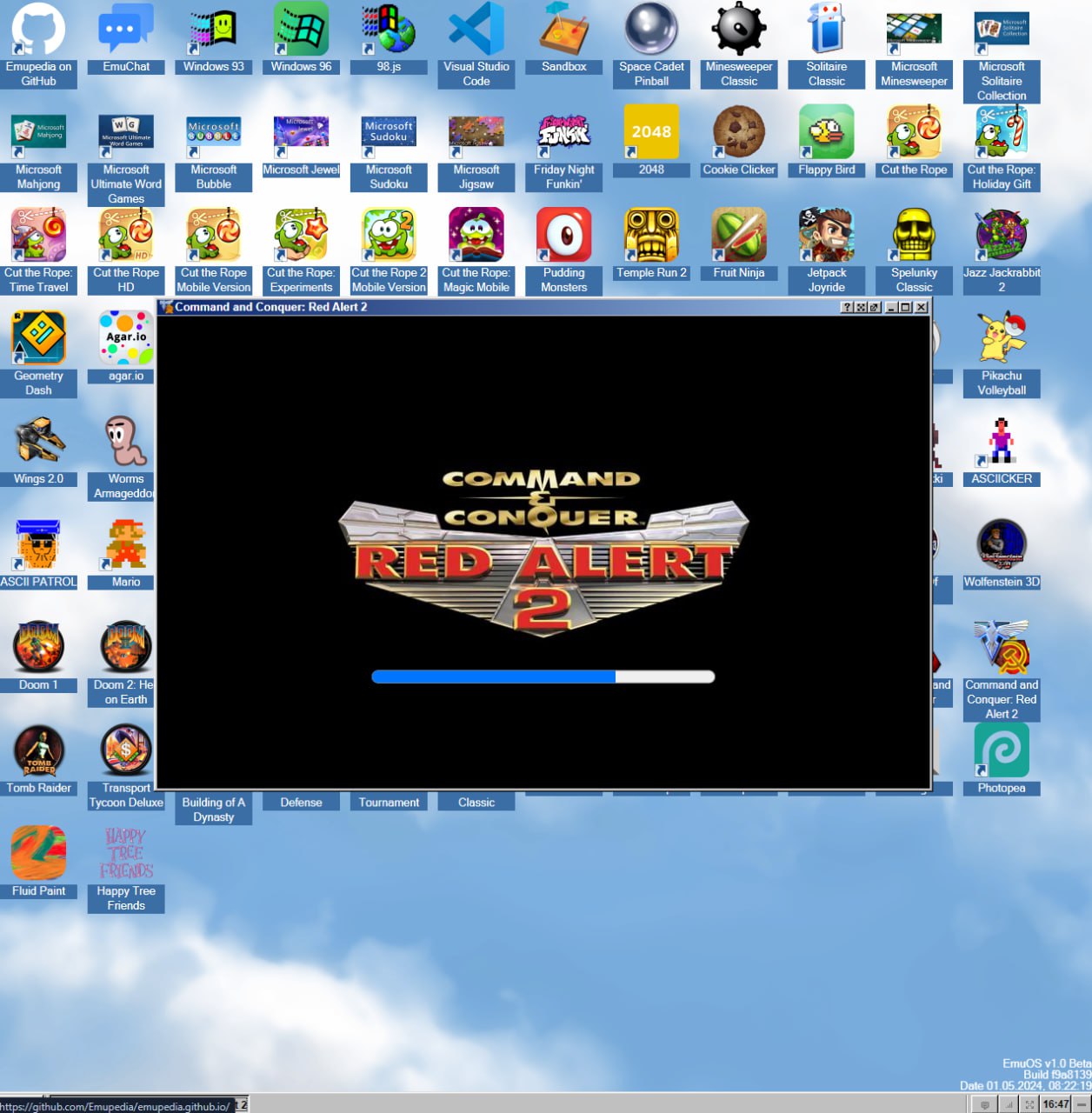The image size is (1092, 1113).
Task: Open Pikachu Volleyball
Action: tap(1002, 339)
